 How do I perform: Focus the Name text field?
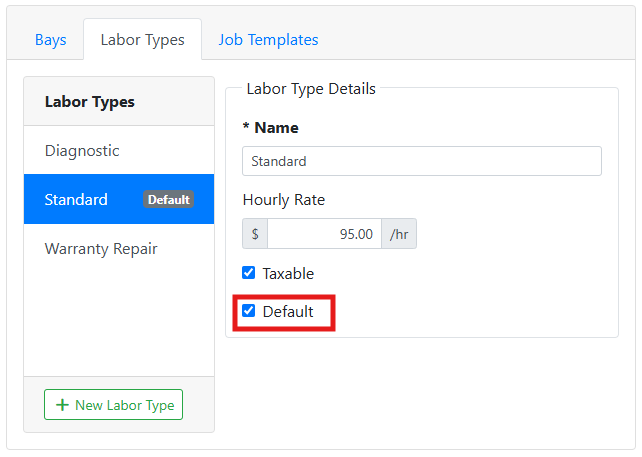click(422, 161)
